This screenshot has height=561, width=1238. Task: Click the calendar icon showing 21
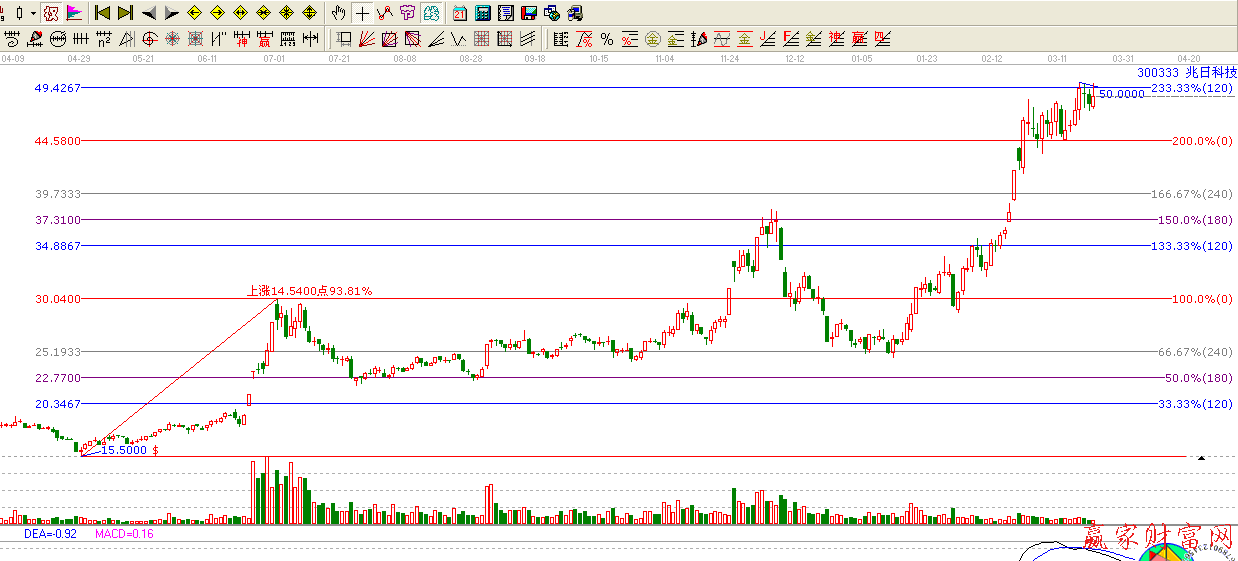tap(460, 13)
